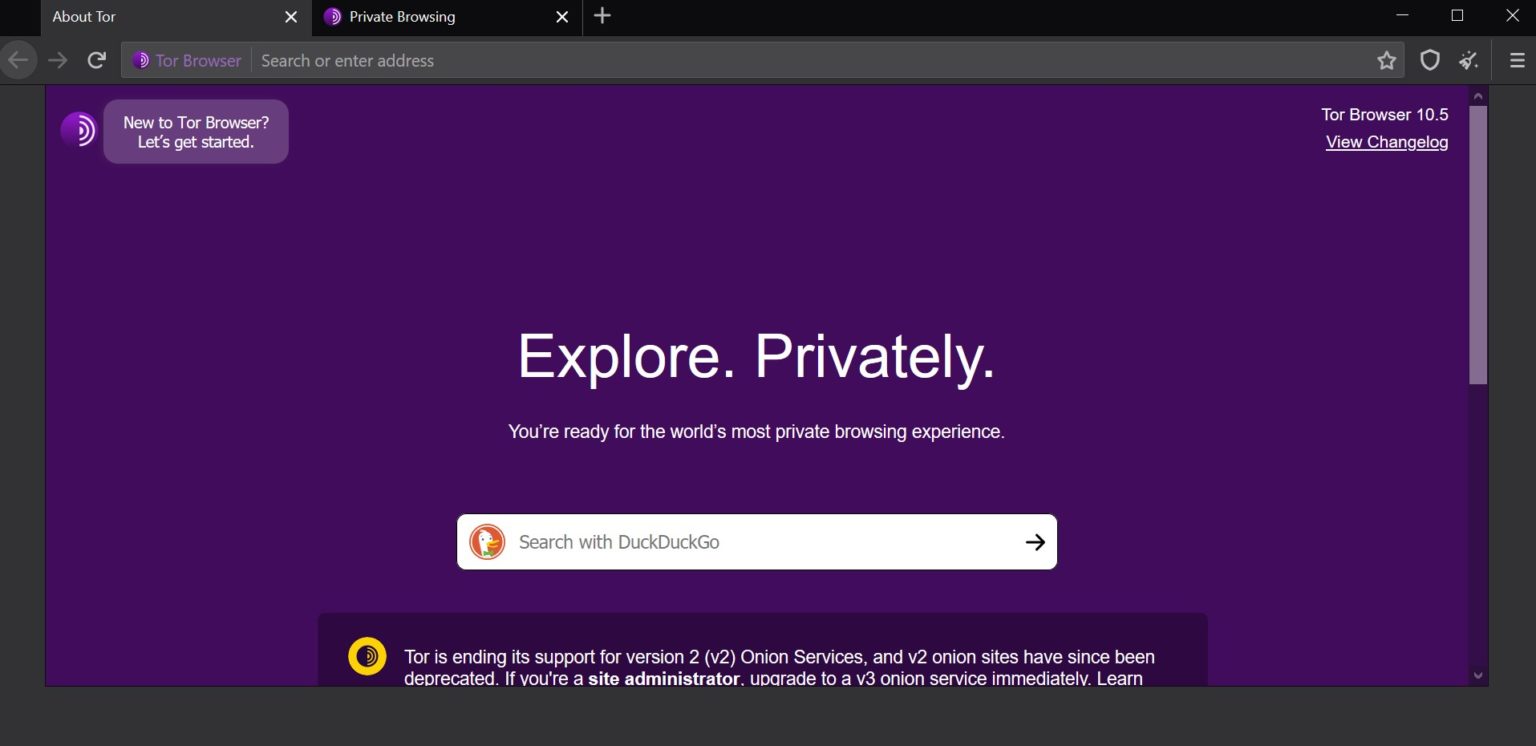Image resolution: width=1536 pixels, height=746 pixels.
Task: Click the DuckDuckGo logo in search box
Action: click(487, 542)
